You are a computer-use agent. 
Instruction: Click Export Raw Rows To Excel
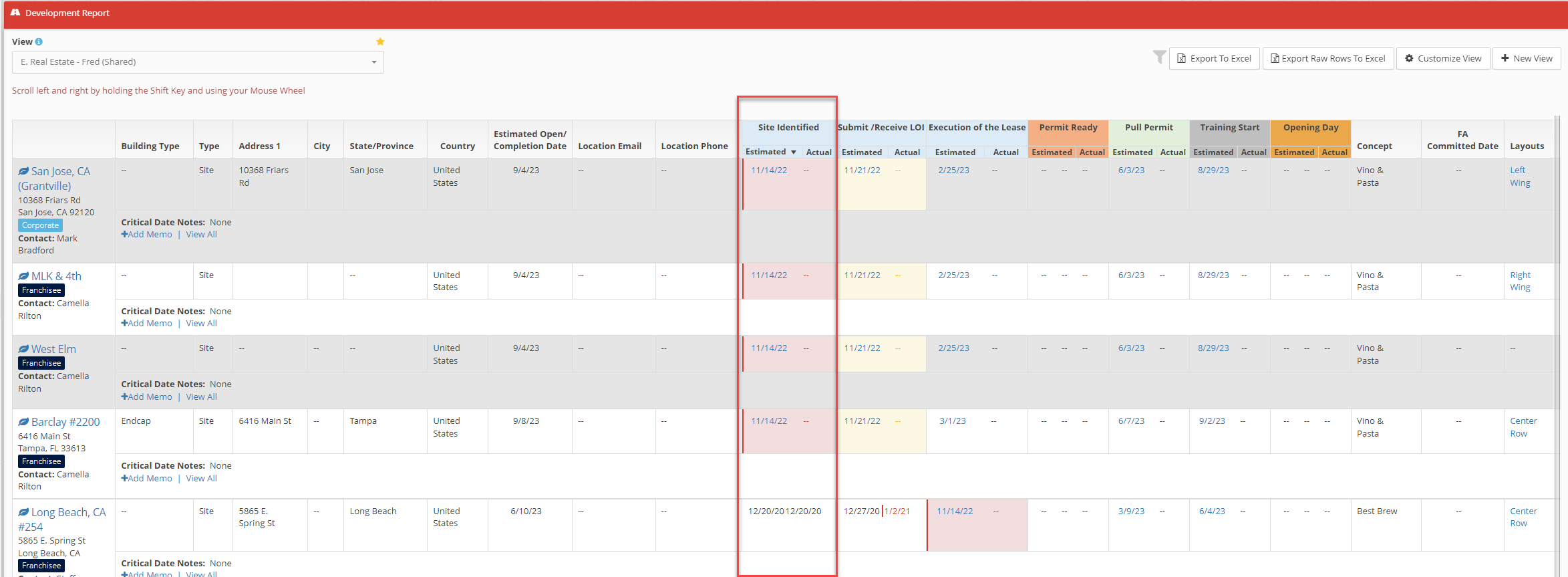coord(1327,59)
